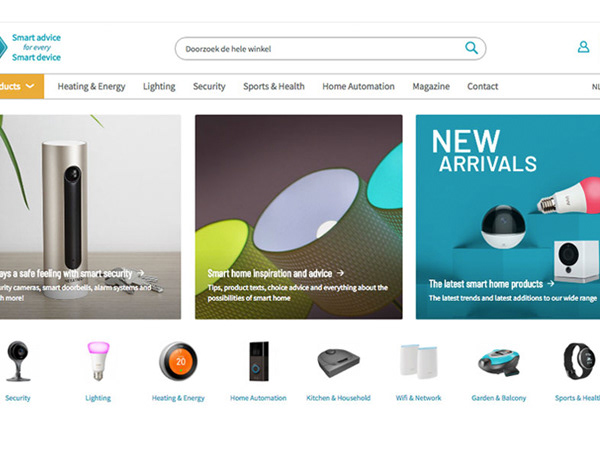This screenshot has height=450, width=600.
Task: Click the Contact menu link
Action: (x=483, y=86)
